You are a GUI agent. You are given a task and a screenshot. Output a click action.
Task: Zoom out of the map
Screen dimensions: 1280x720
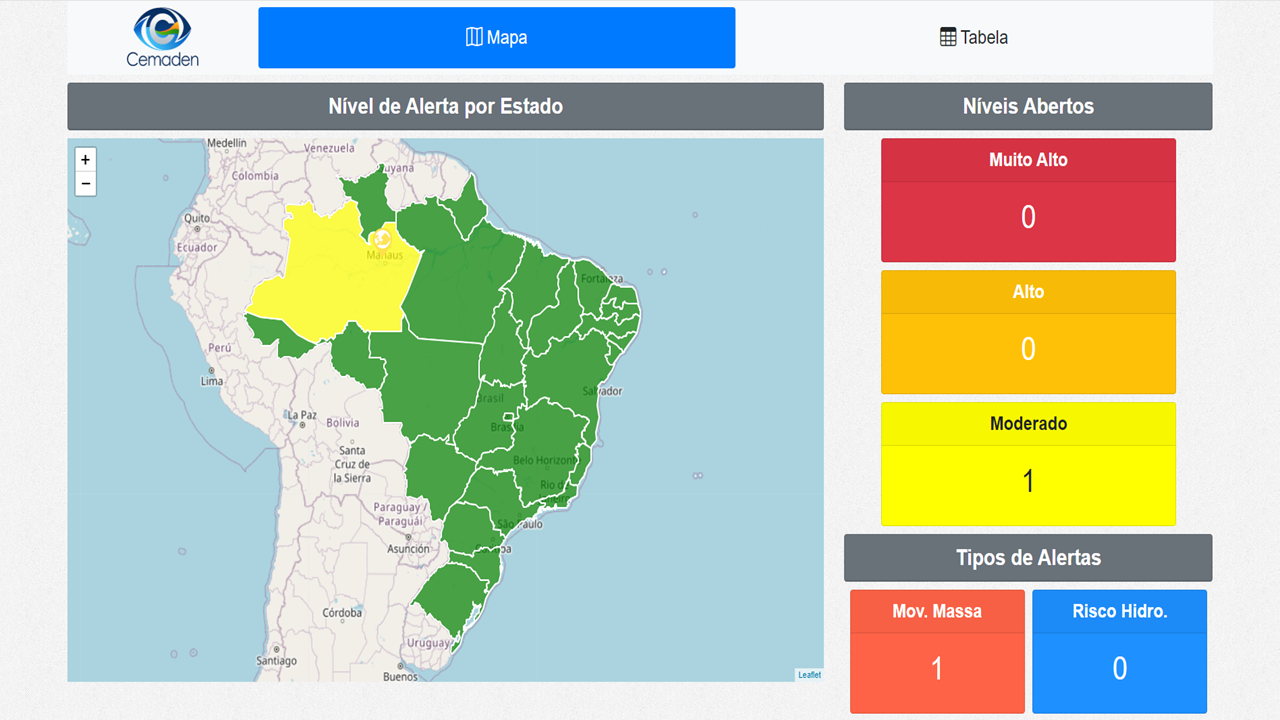pos(85,184)
